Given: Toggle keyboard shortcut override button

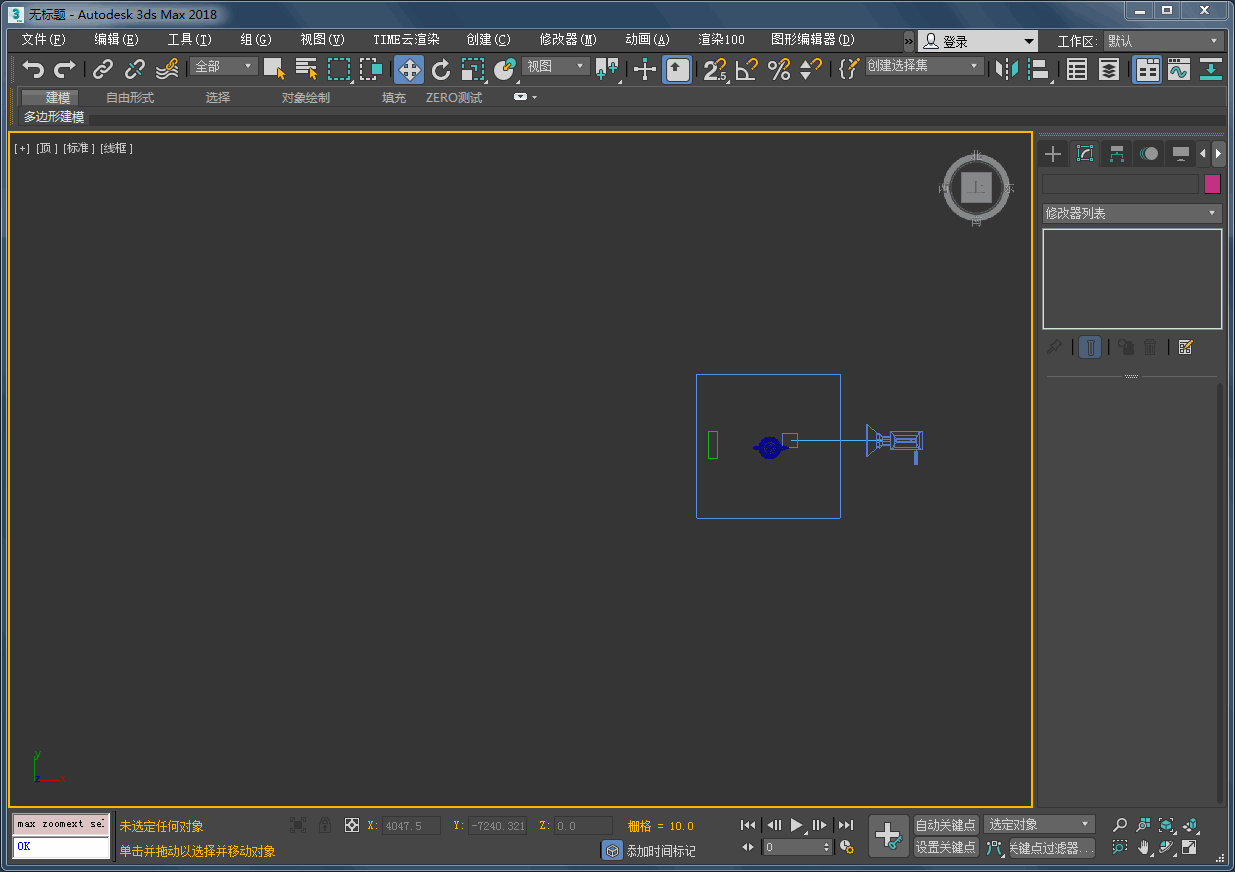Looking at the screenshot, I should click(x=677, y=69).
